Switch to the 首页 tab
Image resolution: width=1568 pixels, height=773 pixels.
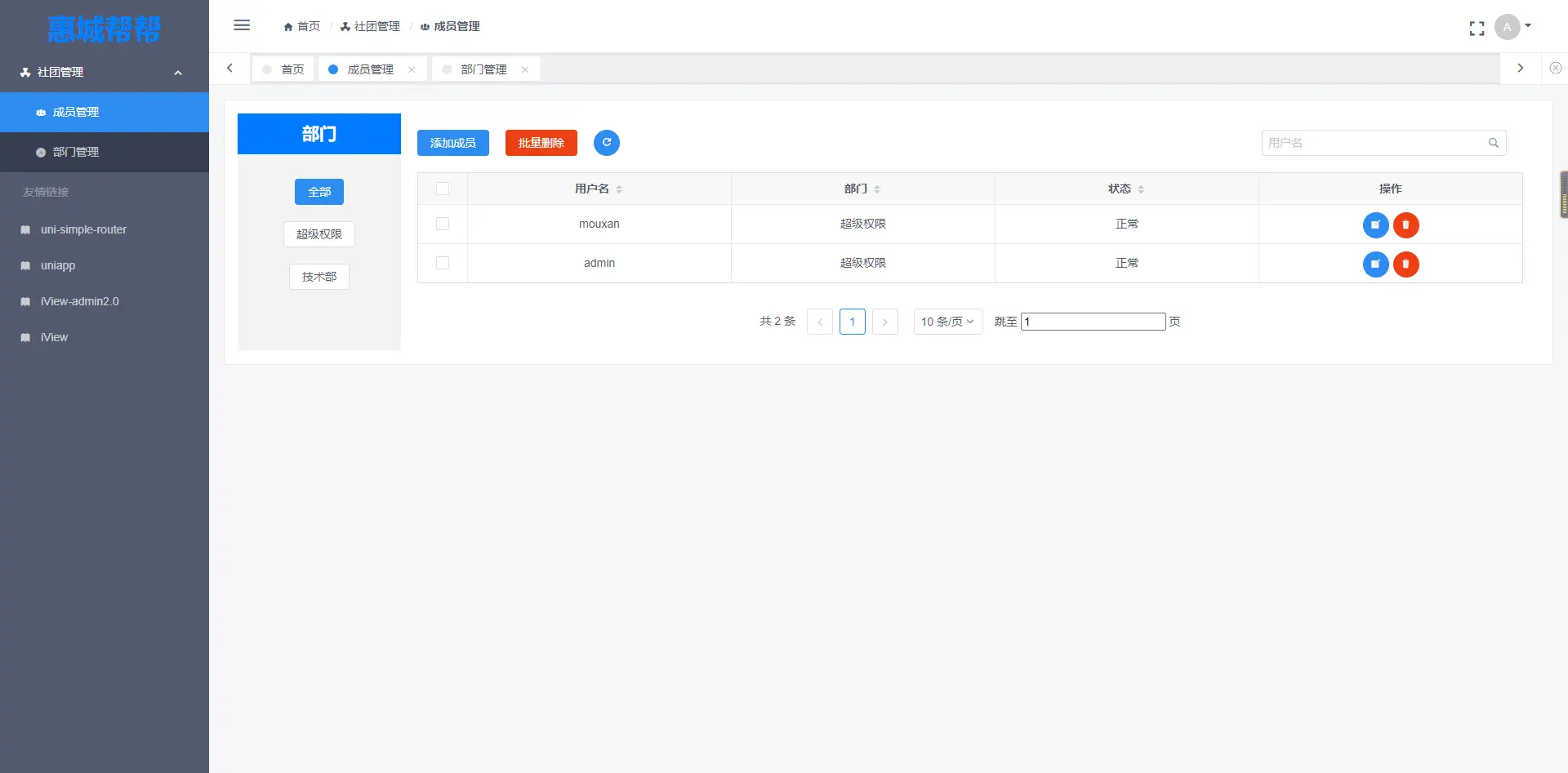tap(283, 69)
